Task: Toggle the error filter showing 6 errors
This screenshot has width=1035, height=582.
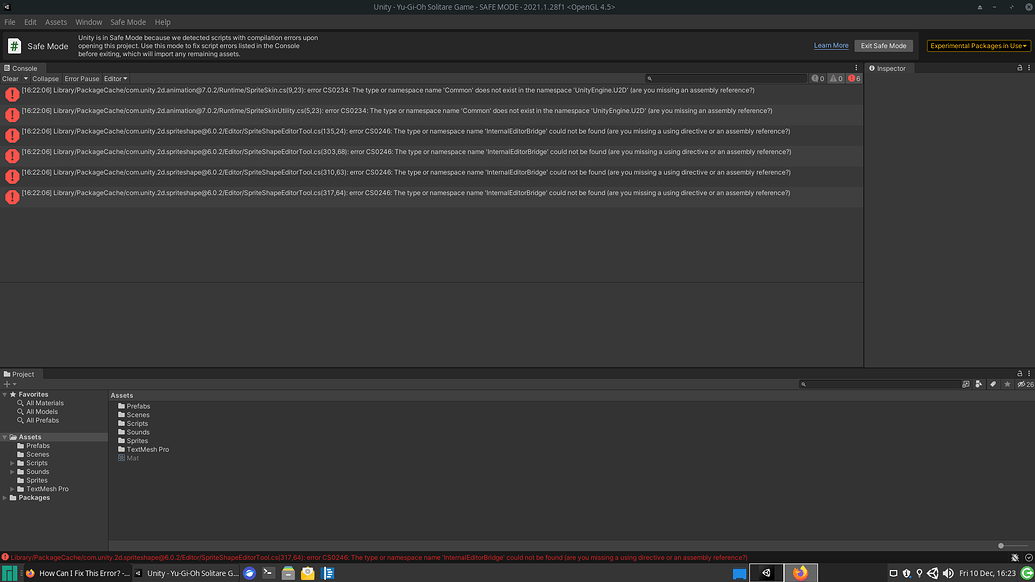Action: [x=851, y=77]
